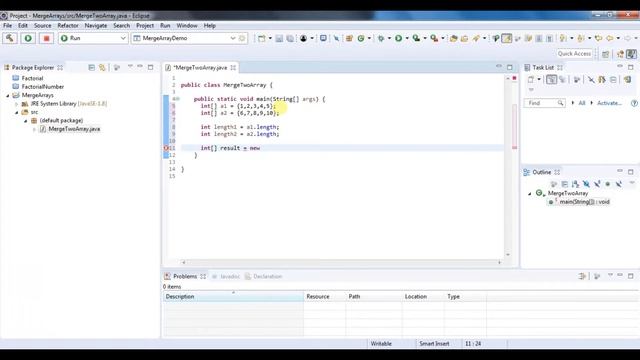Toggle Hide Fields in Outline toolbar
This screenshot has width=640, height=360.
click(586, 184)
